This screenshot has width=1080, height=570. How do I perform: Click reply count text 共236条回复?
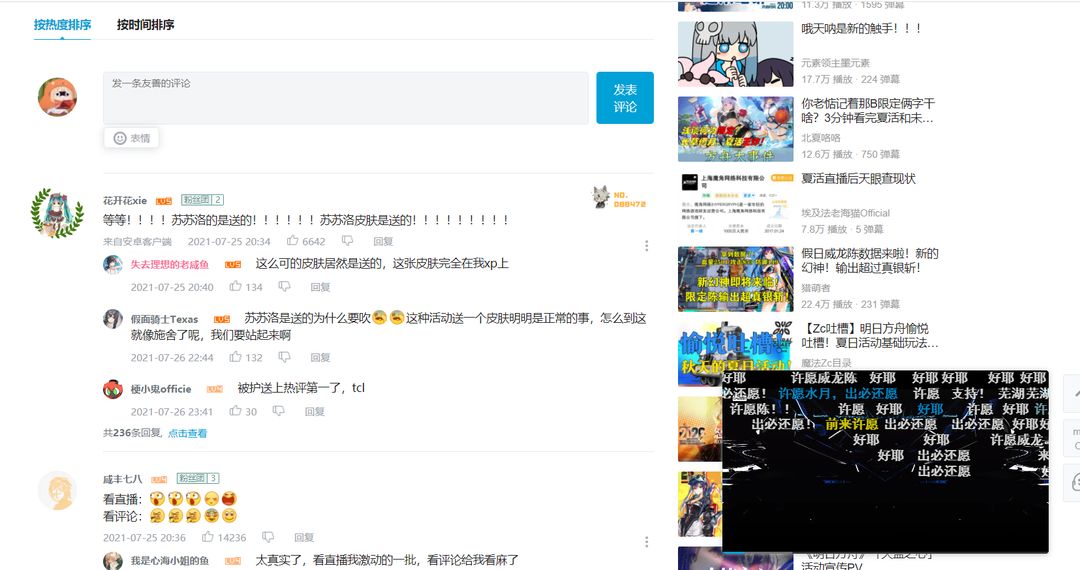tap(133, 433)
